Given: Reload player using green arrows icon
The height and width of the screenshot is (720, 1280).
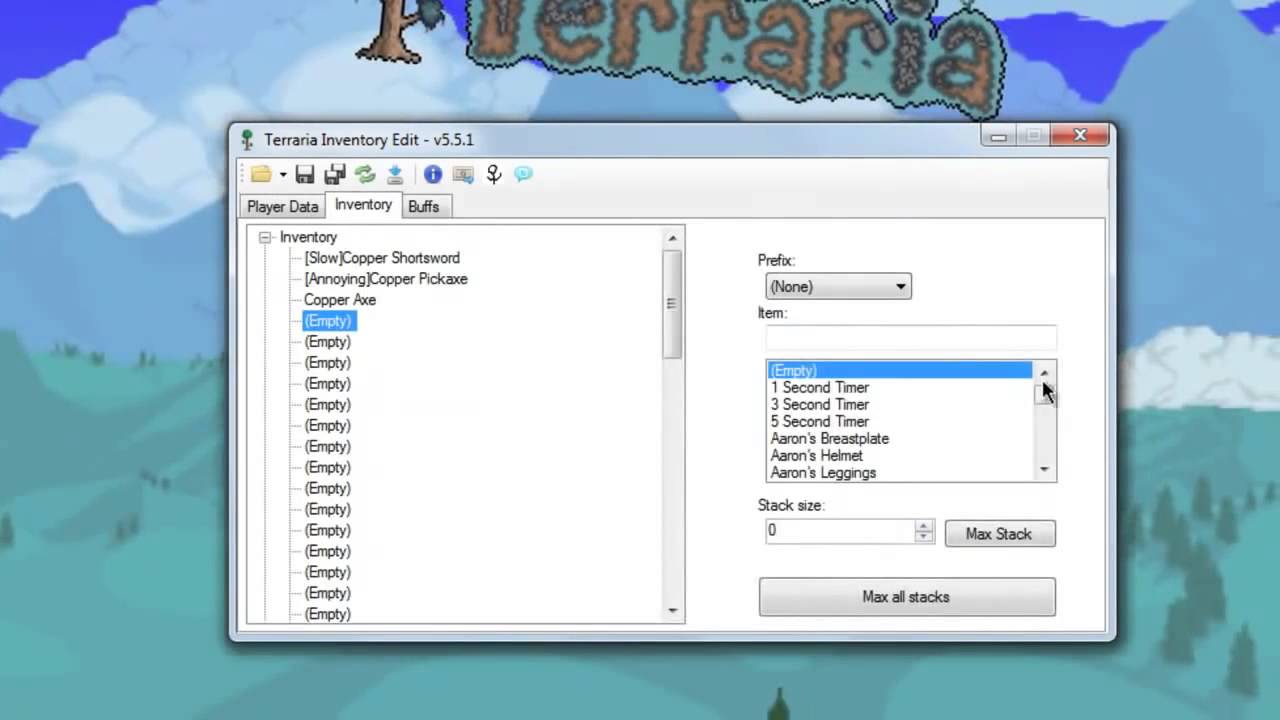Looking at the screenshot, I should click(365, 175).
